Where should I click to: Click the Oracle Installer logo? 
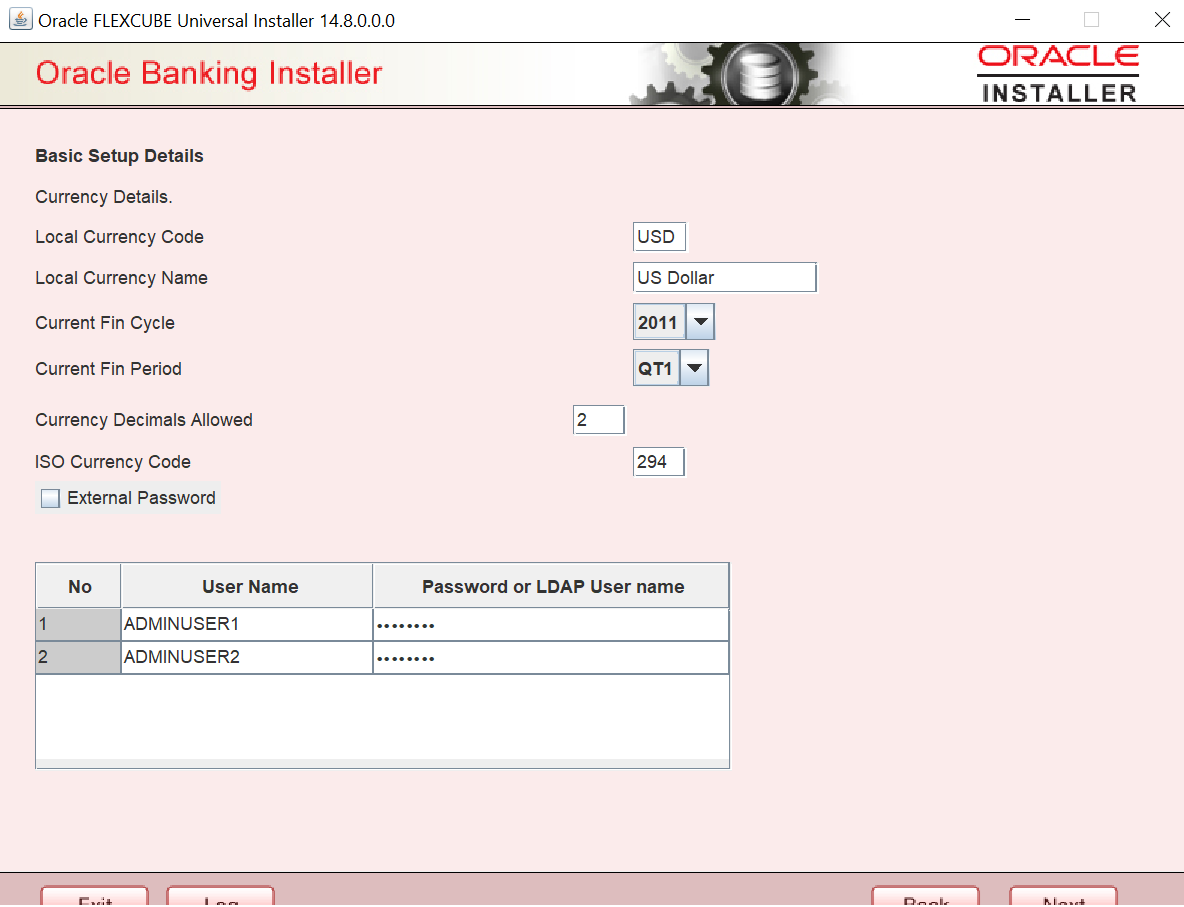pyautogui.click(x=1059, y=74)
